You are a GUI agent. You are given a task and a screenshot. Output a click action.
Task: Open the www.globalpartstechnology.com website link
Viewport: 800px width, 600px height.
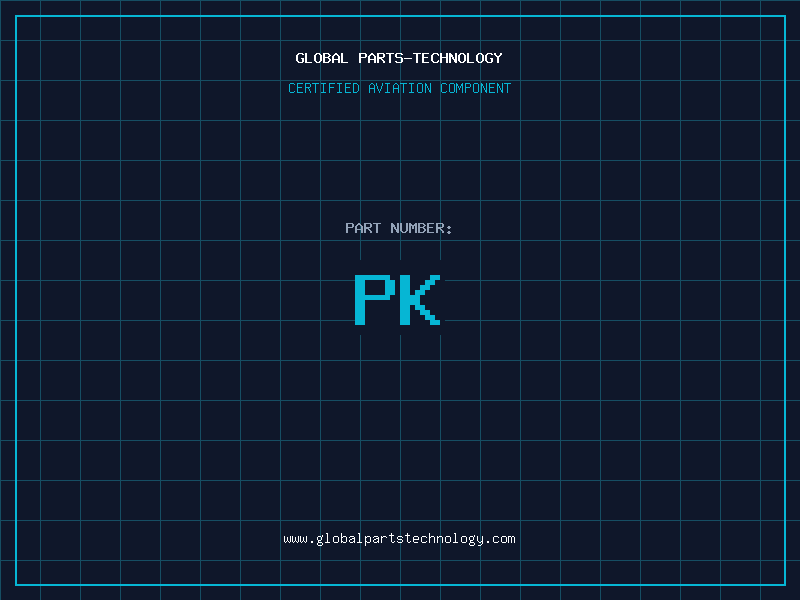399,538
